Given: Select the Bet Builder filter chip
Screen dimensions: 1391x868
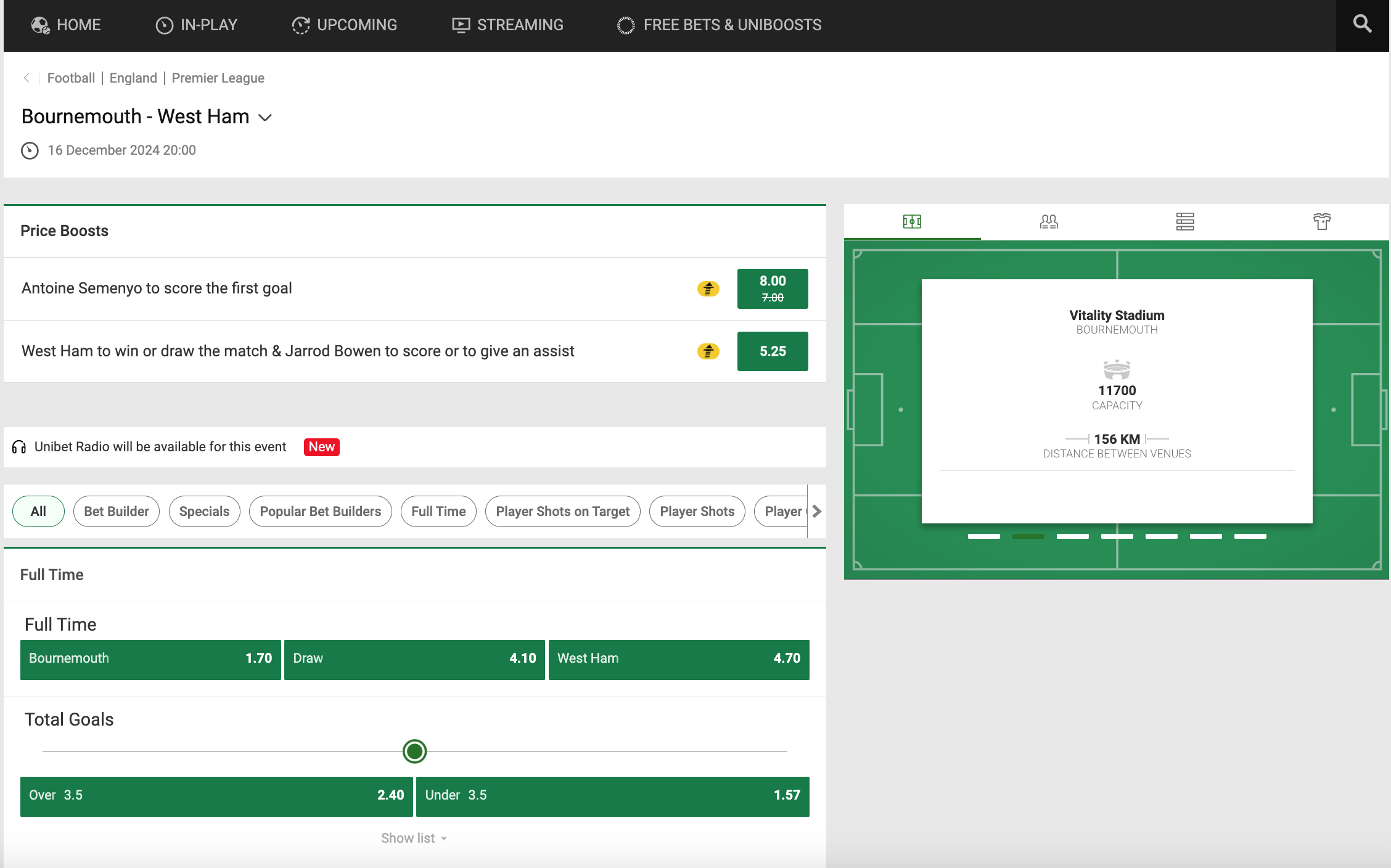Looking at the screenshot, I should point(116,511).
